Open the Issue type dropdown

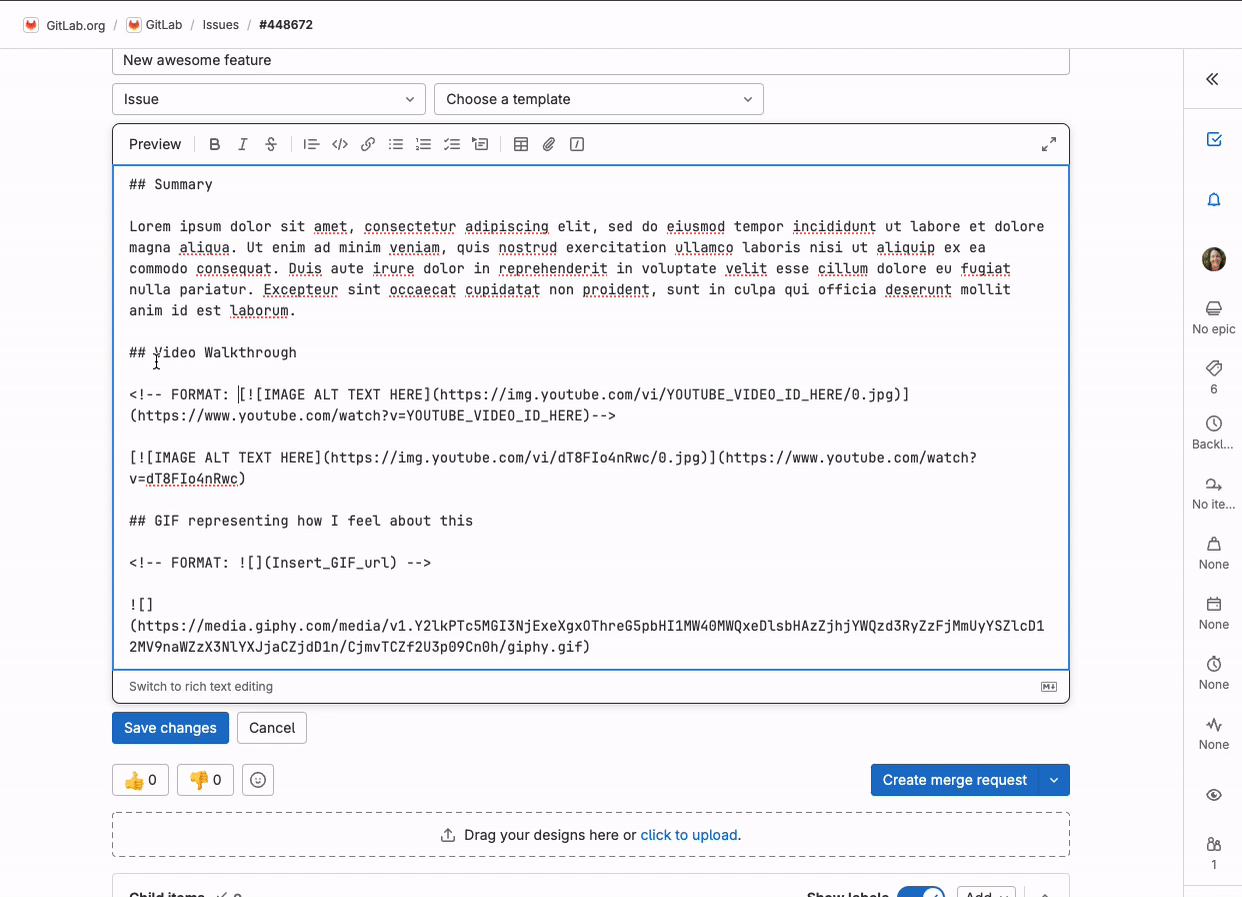click(x=269, y=99)
